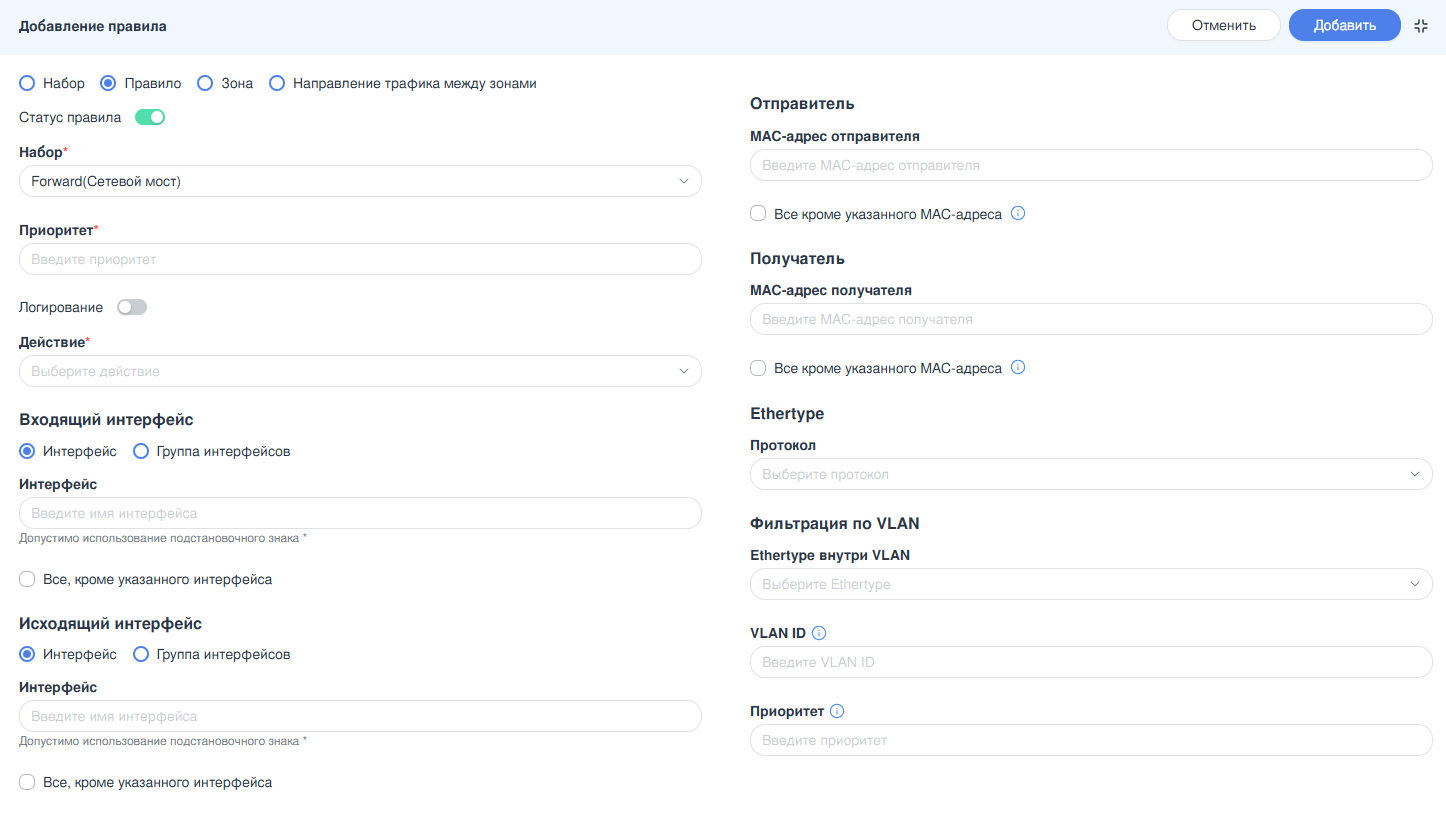Screen dimensions: 1446x824
Task: Open the Протокол dropdown under Ethertype
Action: (x=1091, y=474)
